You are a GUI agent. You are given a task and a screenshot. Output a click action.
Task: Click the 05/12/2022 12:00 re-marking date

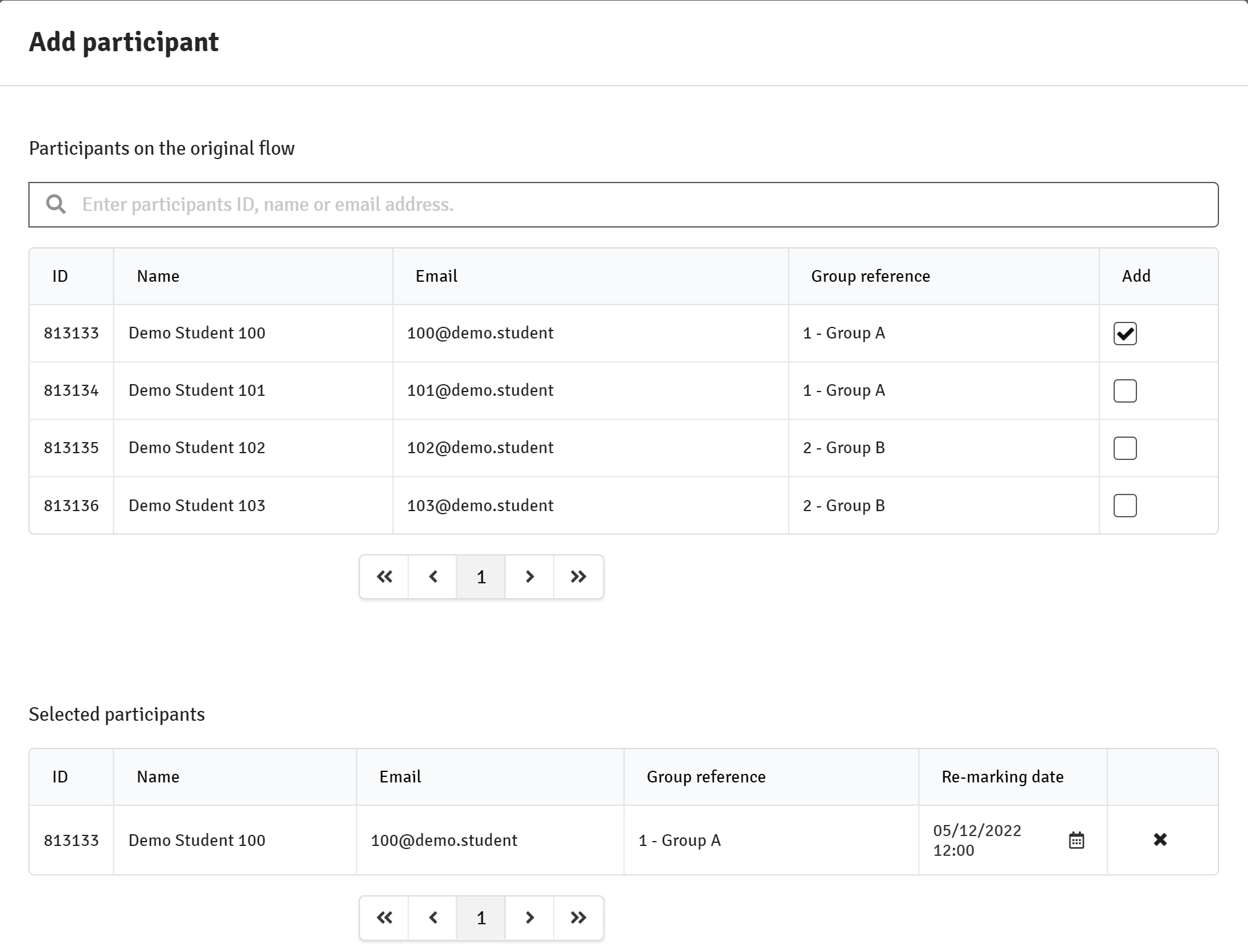tap(977, 840)
